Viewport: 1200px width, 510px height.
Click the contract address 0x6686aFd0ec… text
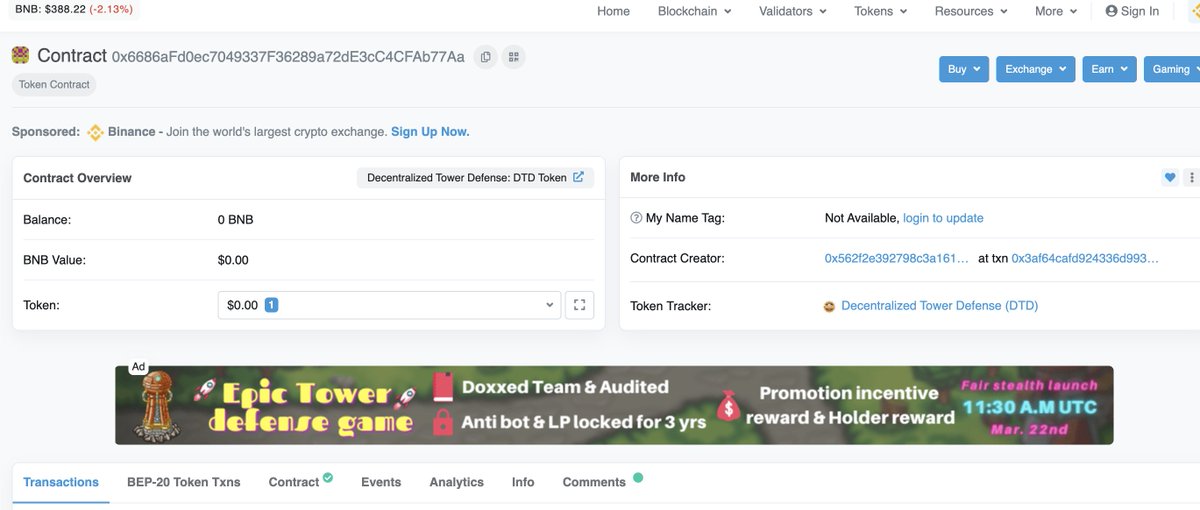pyautogui.click(x=288, y=57)
